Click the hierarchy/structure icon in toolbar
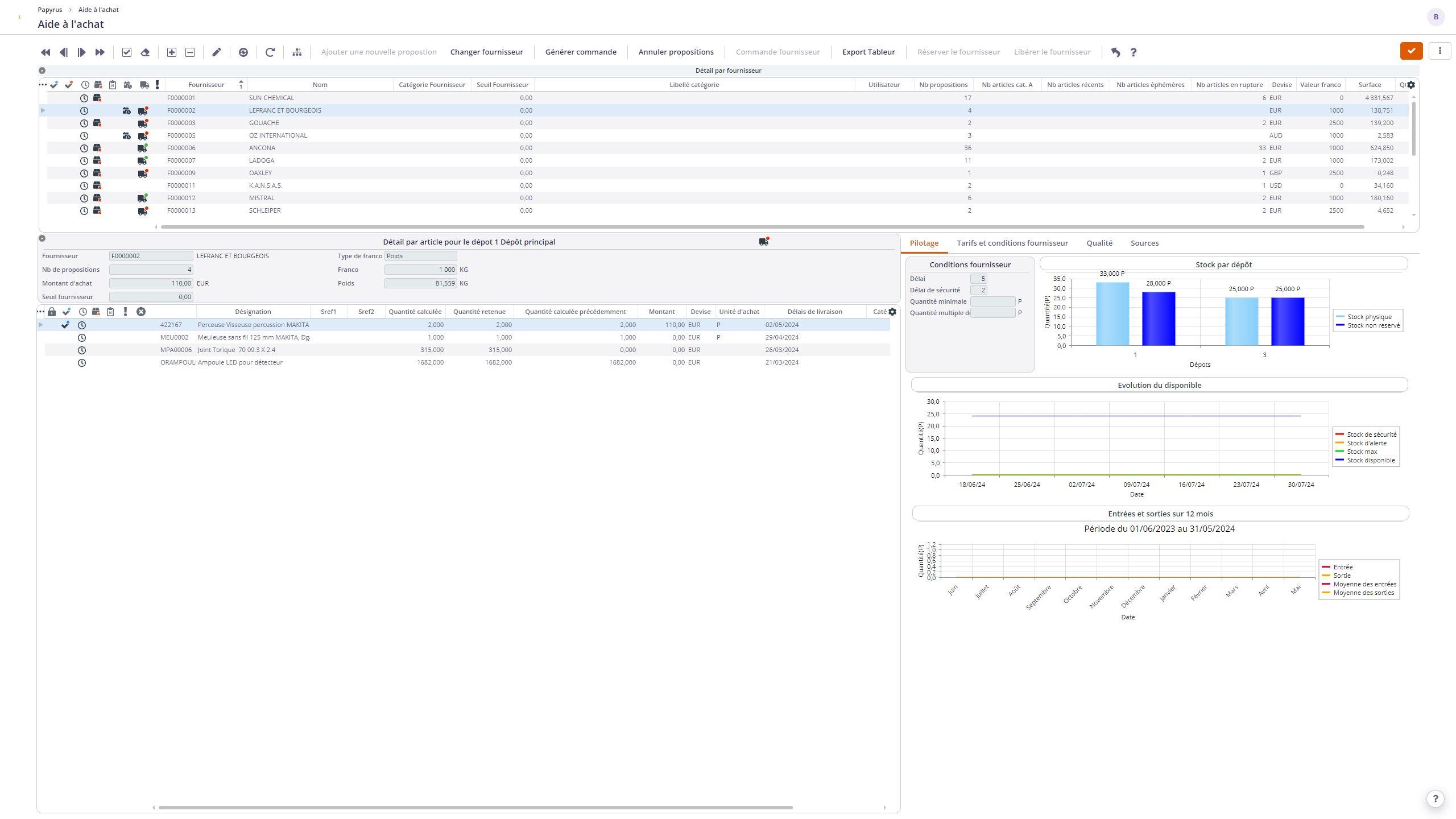Viewport: 1456px width, 819px height. click(297, 52)
